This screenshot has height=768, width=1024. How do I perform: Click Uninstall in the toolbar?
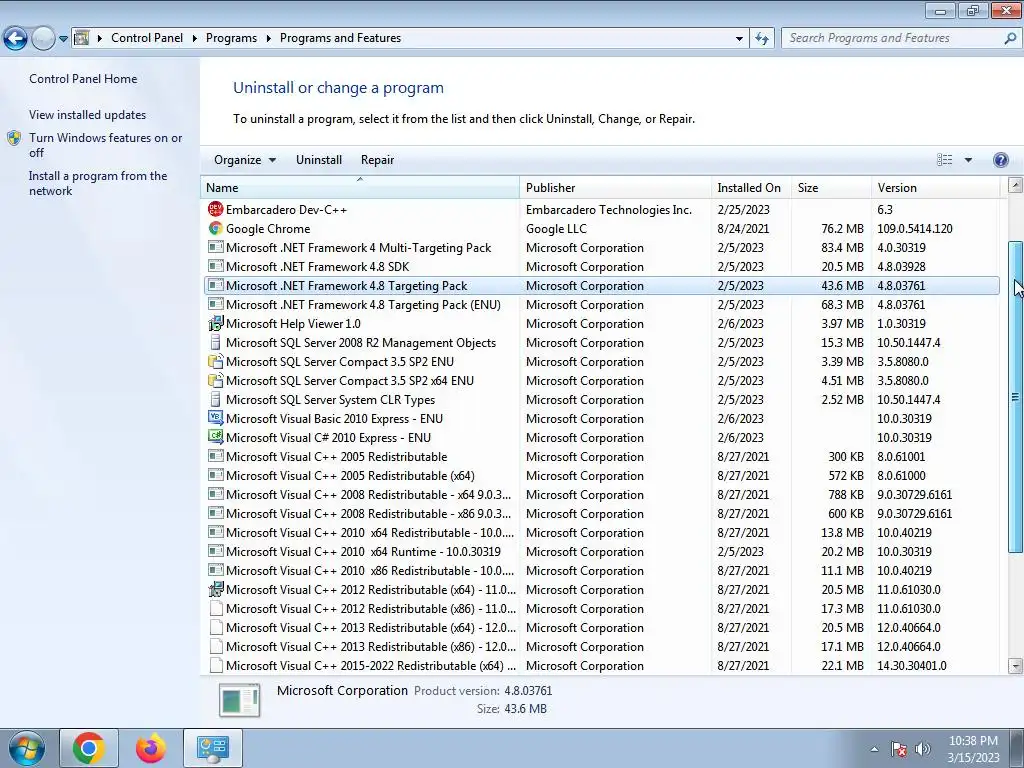[x=319, y=160]
